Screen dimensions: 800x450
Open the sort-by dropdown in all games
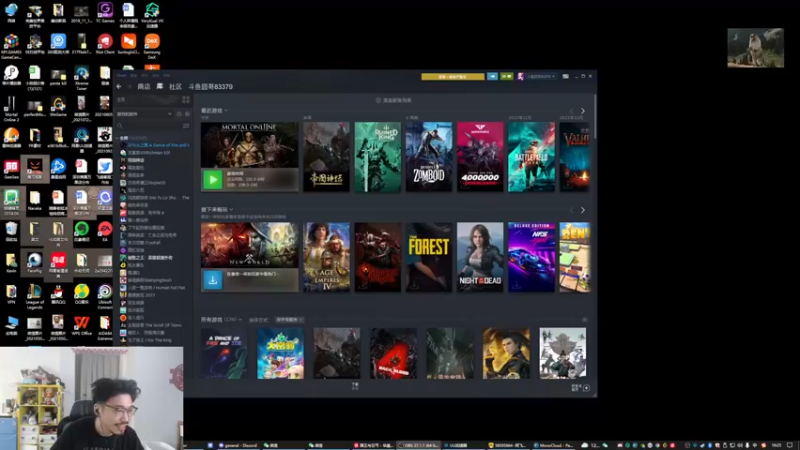tap(289, 320)
